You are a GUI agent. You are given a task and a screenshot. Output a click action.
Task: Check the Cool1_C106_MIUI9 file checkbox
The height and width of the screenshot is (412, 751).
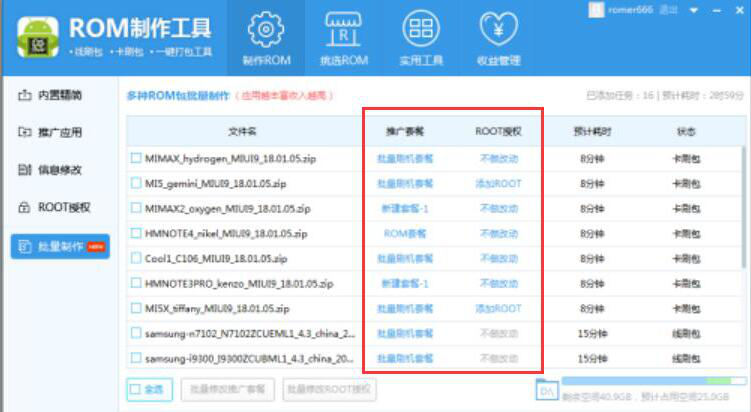pos(136,258)
